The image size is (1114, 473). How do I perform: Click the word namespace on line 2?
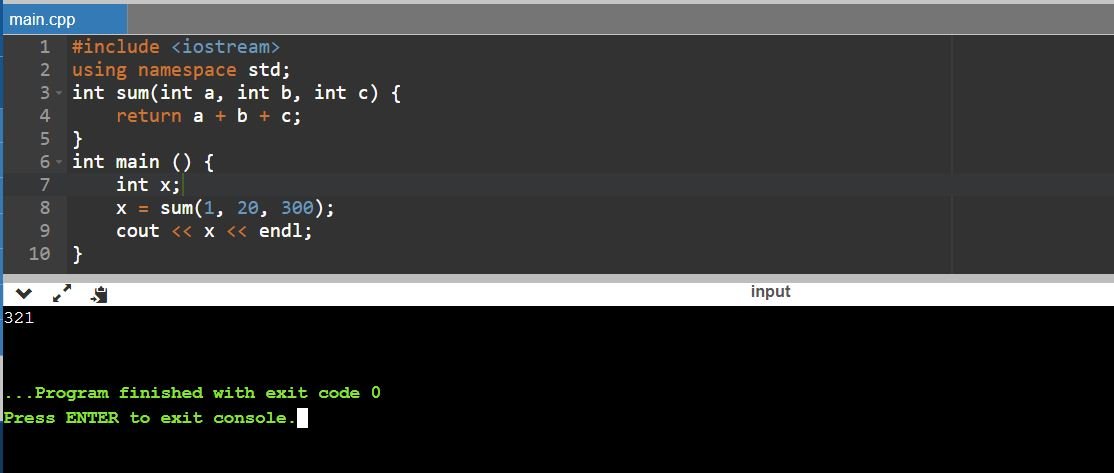point(187,70)
